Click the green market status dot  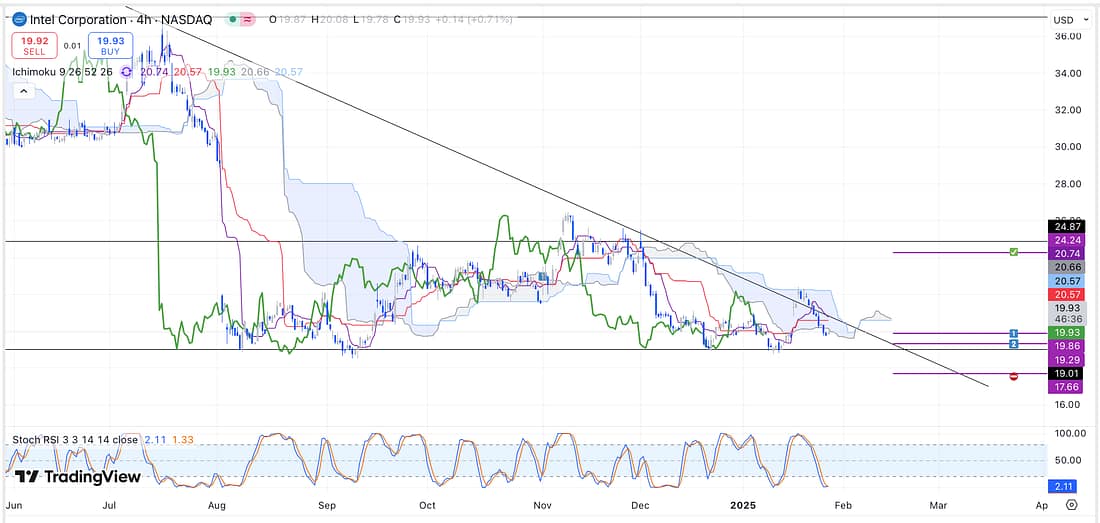point(232,19)
